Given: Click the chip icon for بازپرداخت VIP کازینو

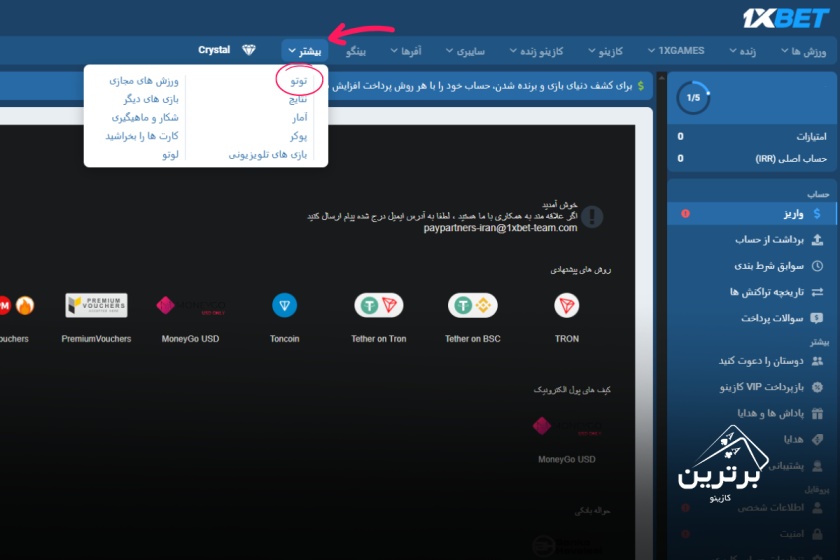Looking at the screenshot, I should (817, 387).
